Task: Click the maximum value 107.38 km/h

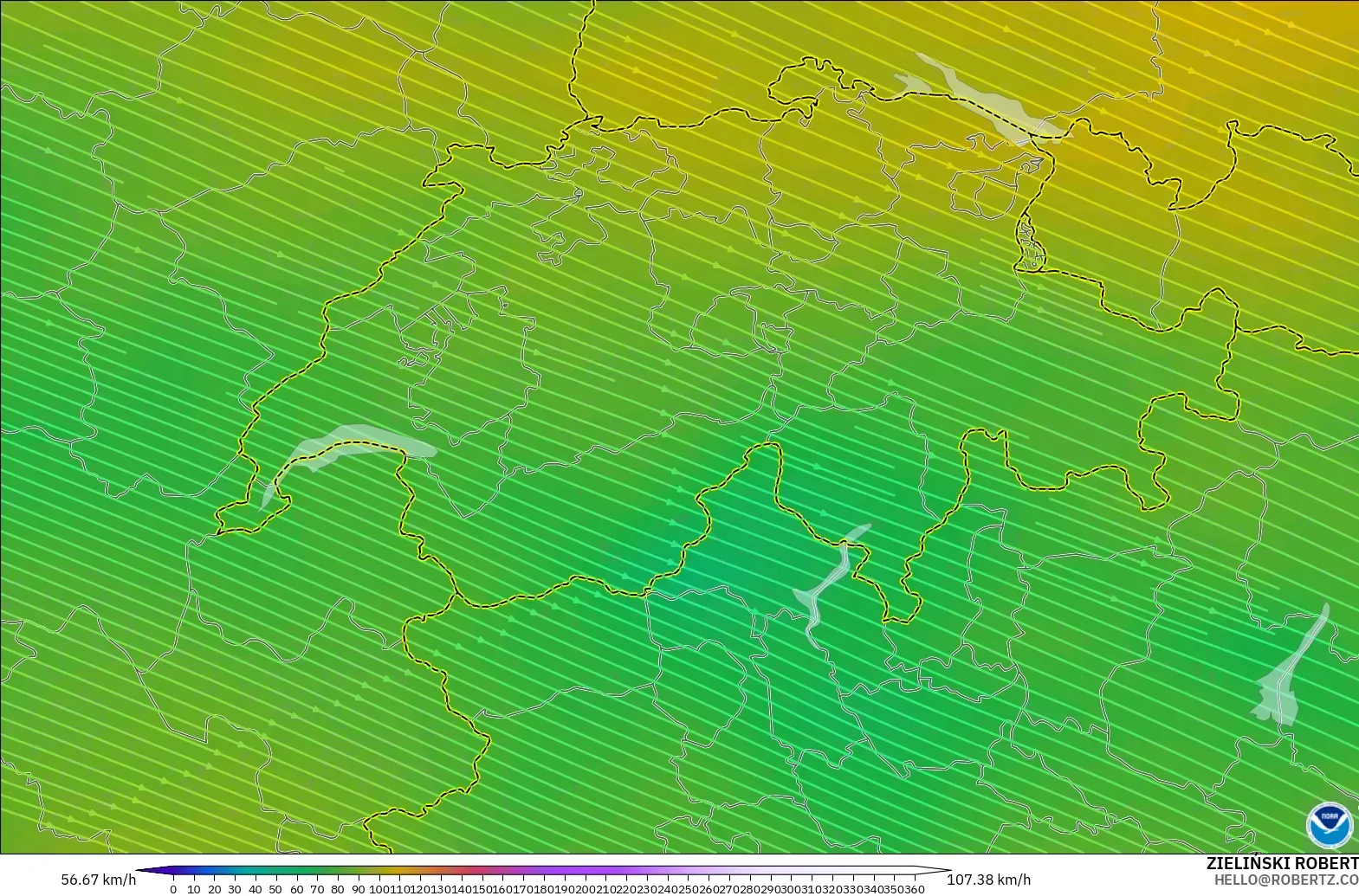Action: tap(988, 880)
